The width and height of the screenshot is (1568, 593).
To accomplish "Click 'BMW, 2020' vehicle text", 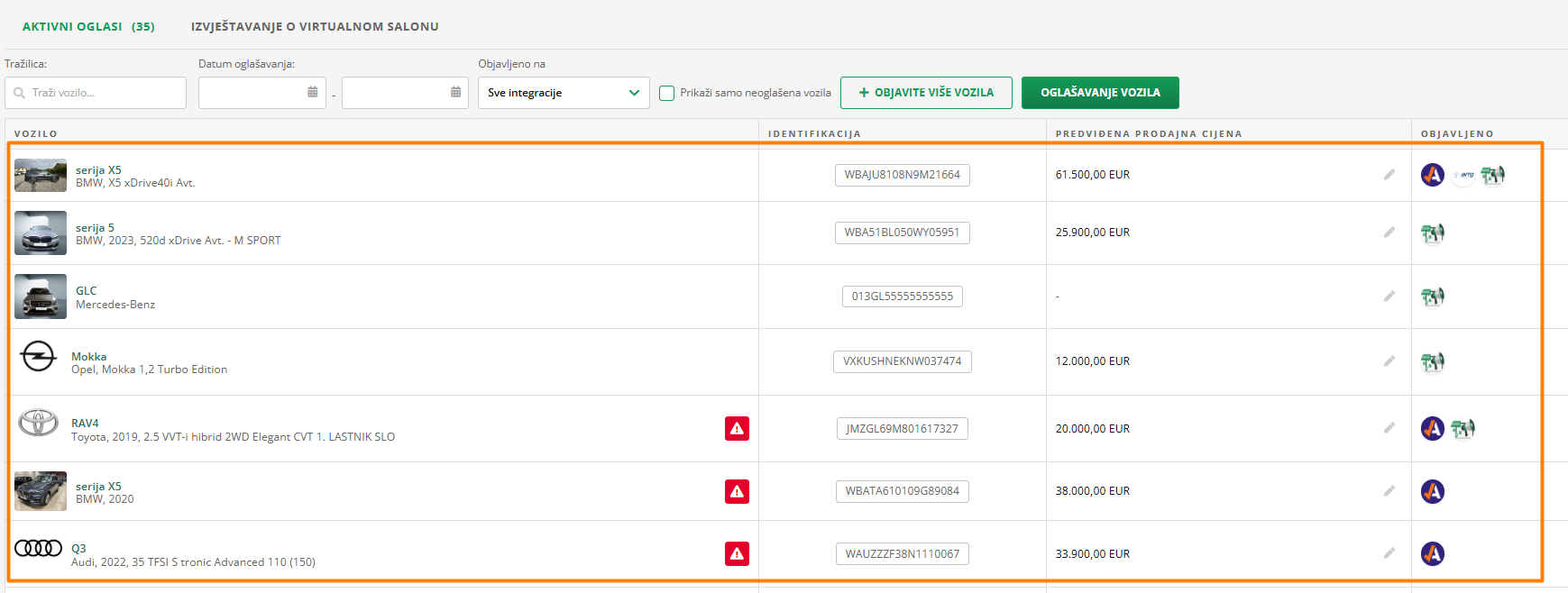I will (105, 499).
